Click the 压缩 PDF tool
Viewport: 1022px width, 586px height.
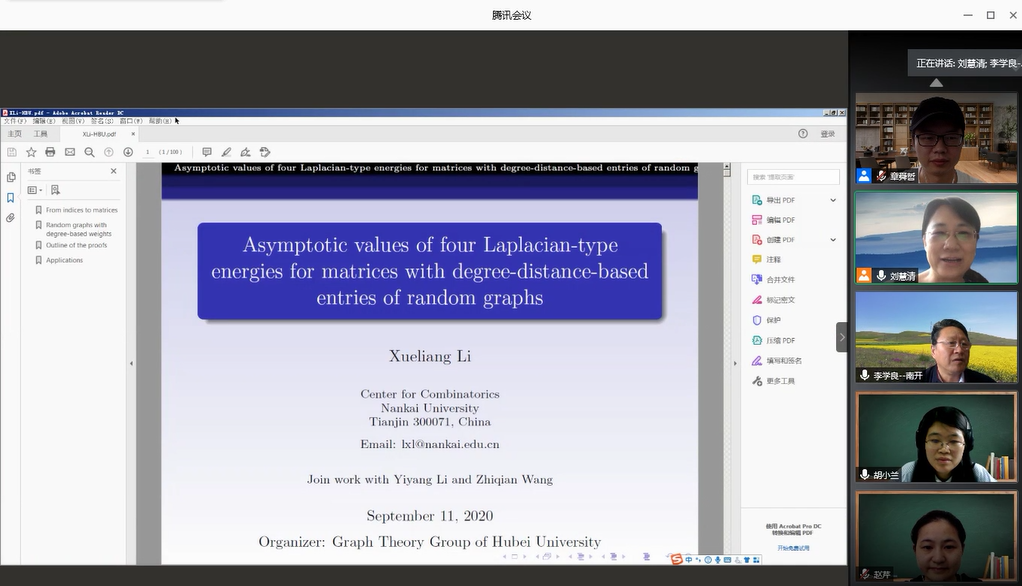pos(780,341)
